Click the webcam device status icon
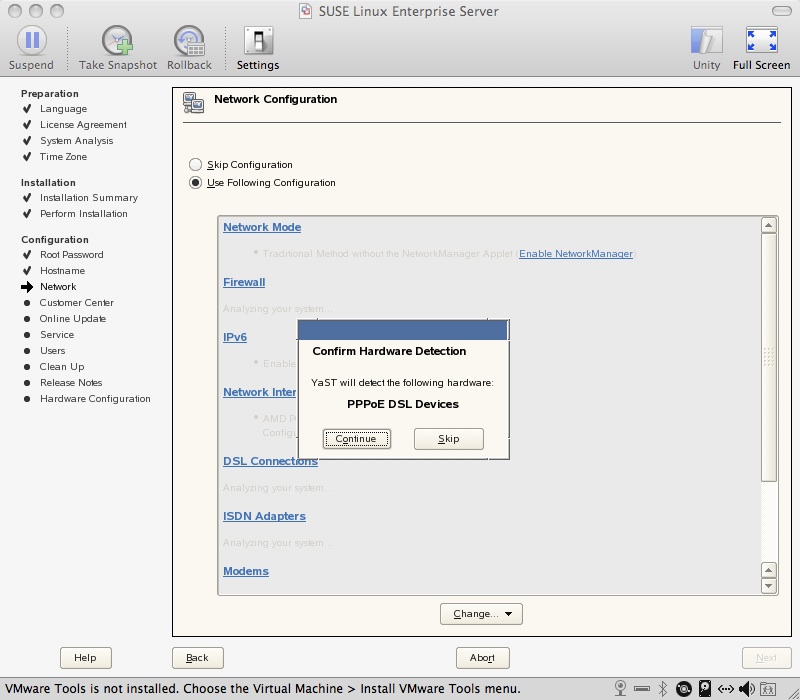The width and height of the screenshot is (800, 700). coord(620,689)
